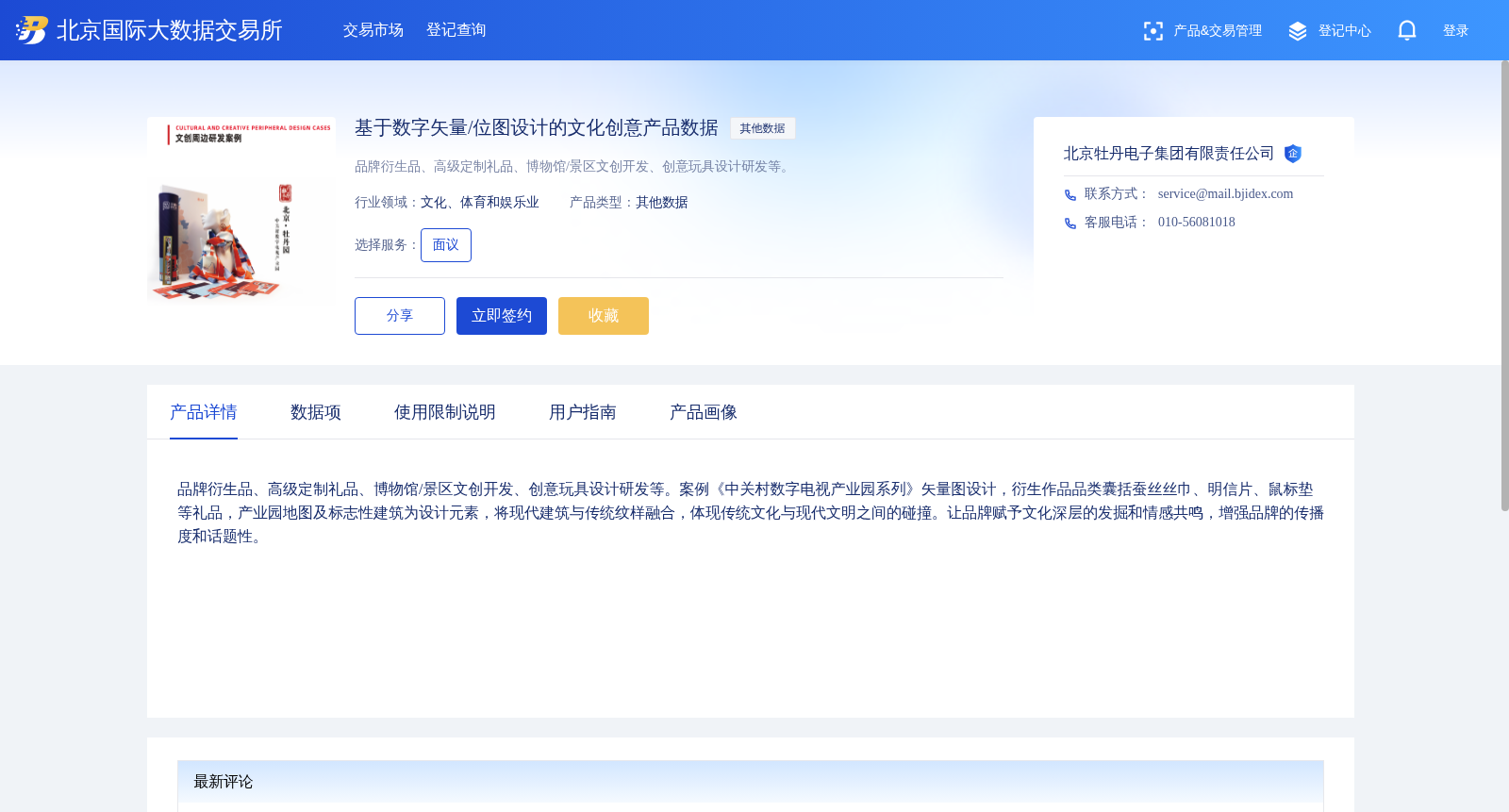Click the 最新评论 section header
The image size is (1509, 812).
[751, 782]
